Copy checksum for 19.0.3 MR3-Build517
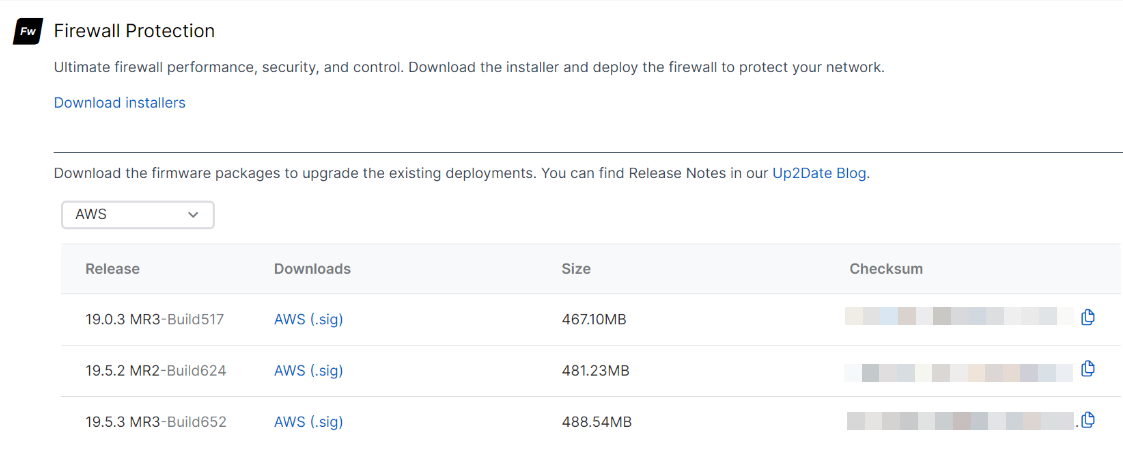The height and width of the screenshot is (457, 1123). pos(1088,318)
